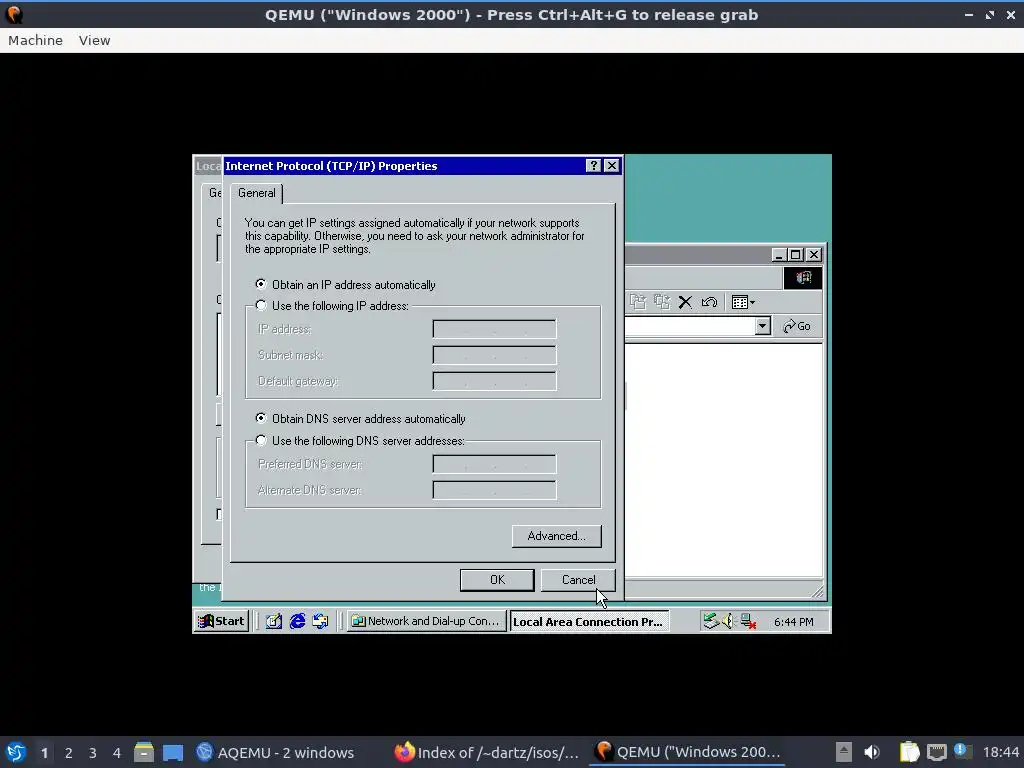Switch to Network and Dial-up Connections taskbar button
Screen dimensions: 1024x768
(x=426, y=621)
